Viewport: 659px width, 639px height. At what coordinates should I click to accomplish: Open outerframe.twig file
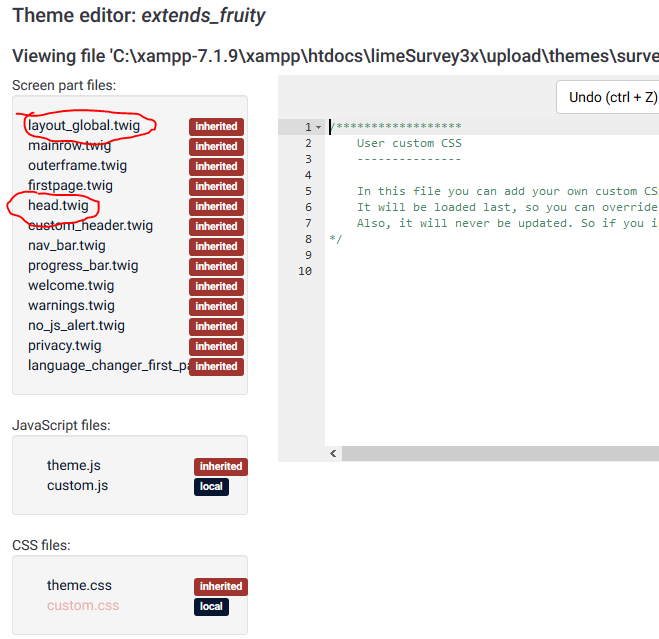click(77, 166)
